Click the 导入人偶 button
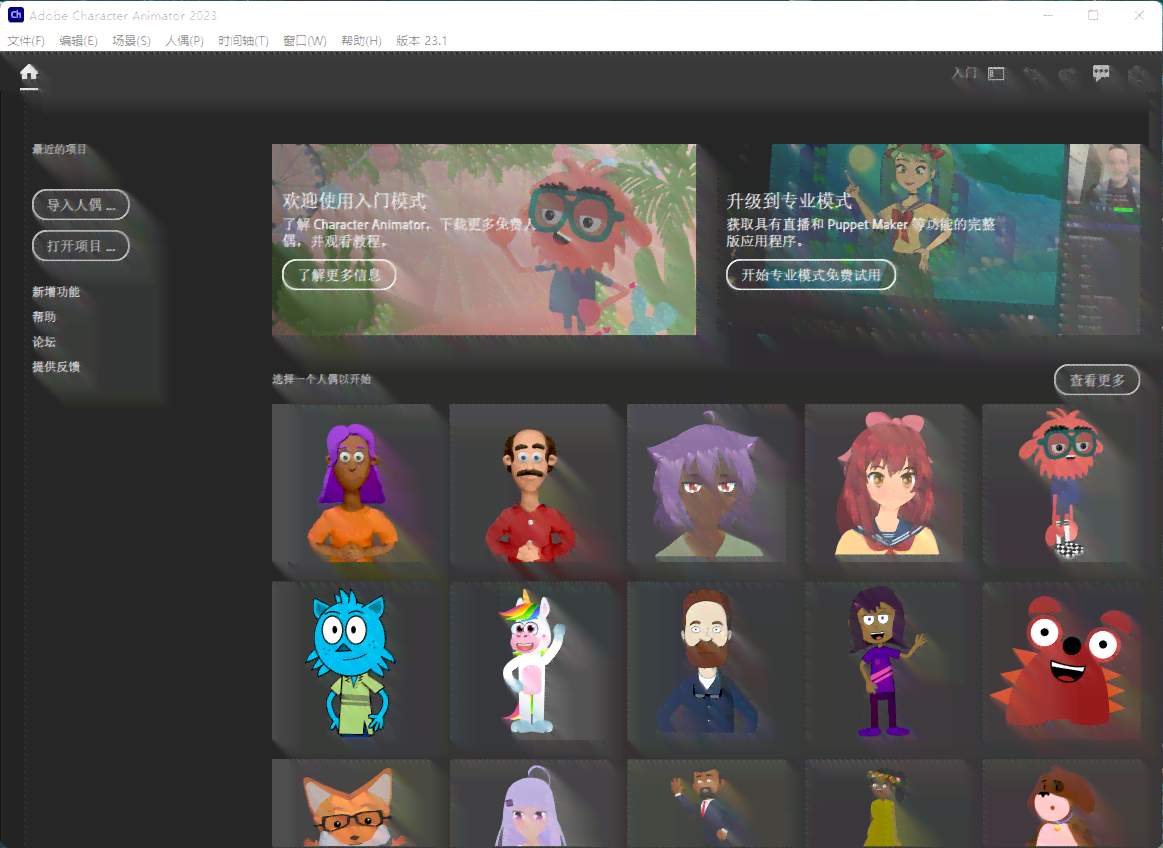The image size is (1163, 848). 81,205
